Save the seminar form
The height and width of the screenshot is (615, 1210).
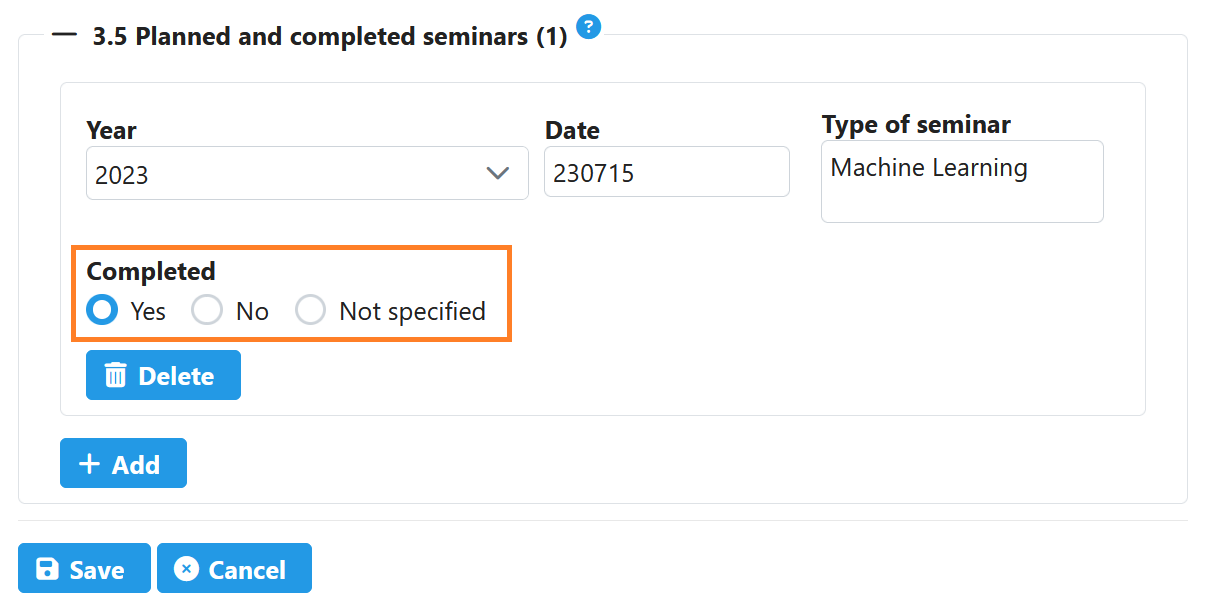coord(84,568)
